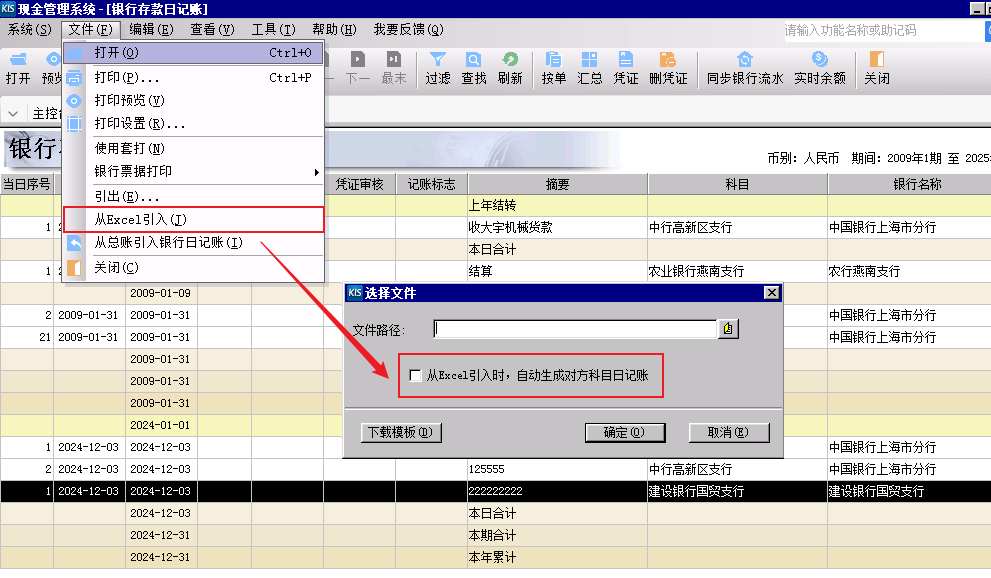The width and height of the screenshot is (991, 578).
Task: Open the 汇总 (Summary) toolbar icon
Action: click(x=590, y=67)
